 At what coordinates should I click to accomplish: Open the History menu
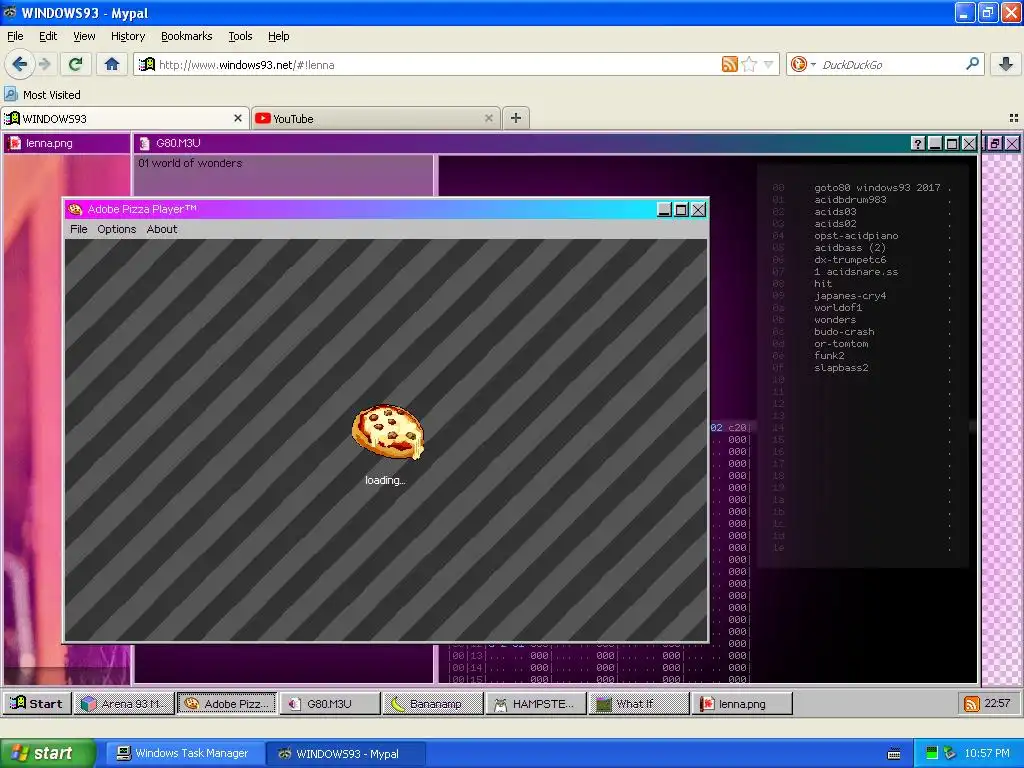(128, 36)
